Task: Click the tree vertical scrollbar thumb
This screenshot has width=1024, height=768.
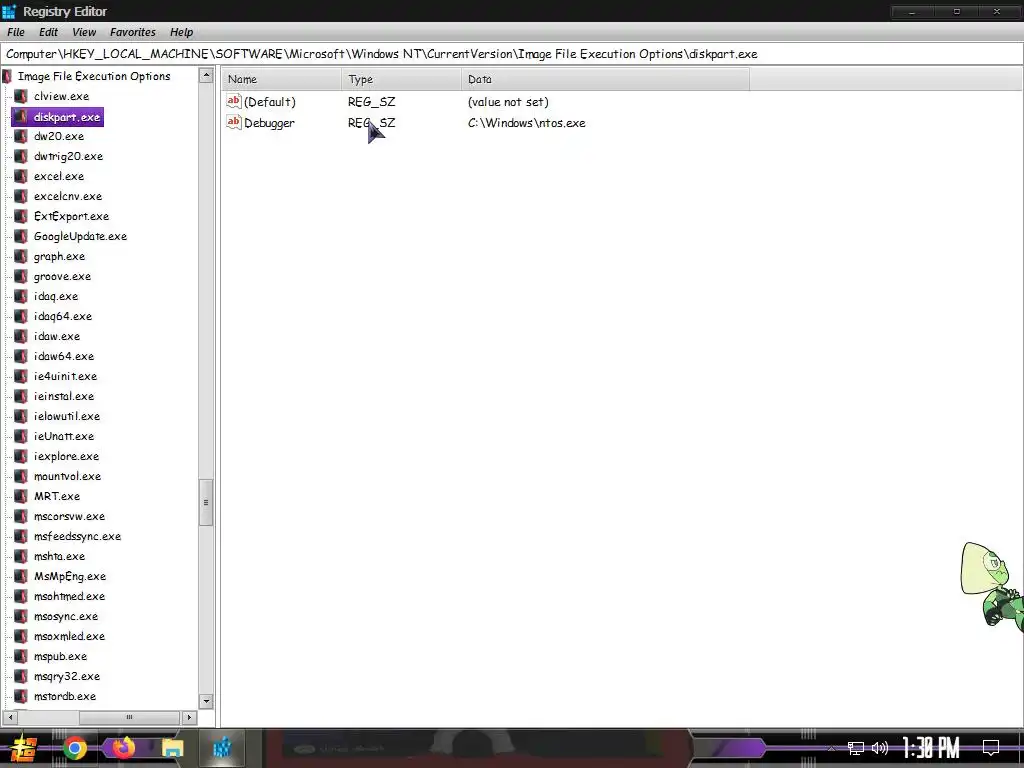Action: (206, 502)
